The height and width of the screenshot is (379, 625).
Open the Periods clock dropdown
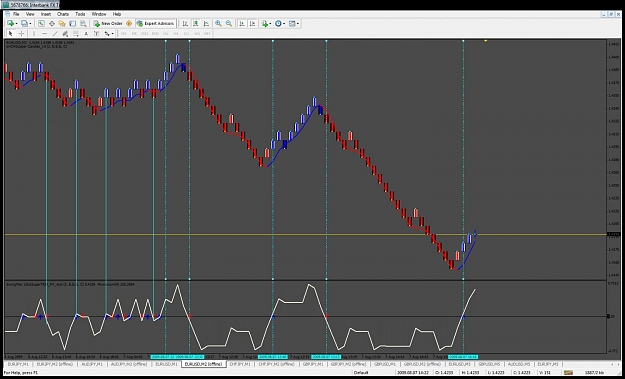(x=280, y=24)
